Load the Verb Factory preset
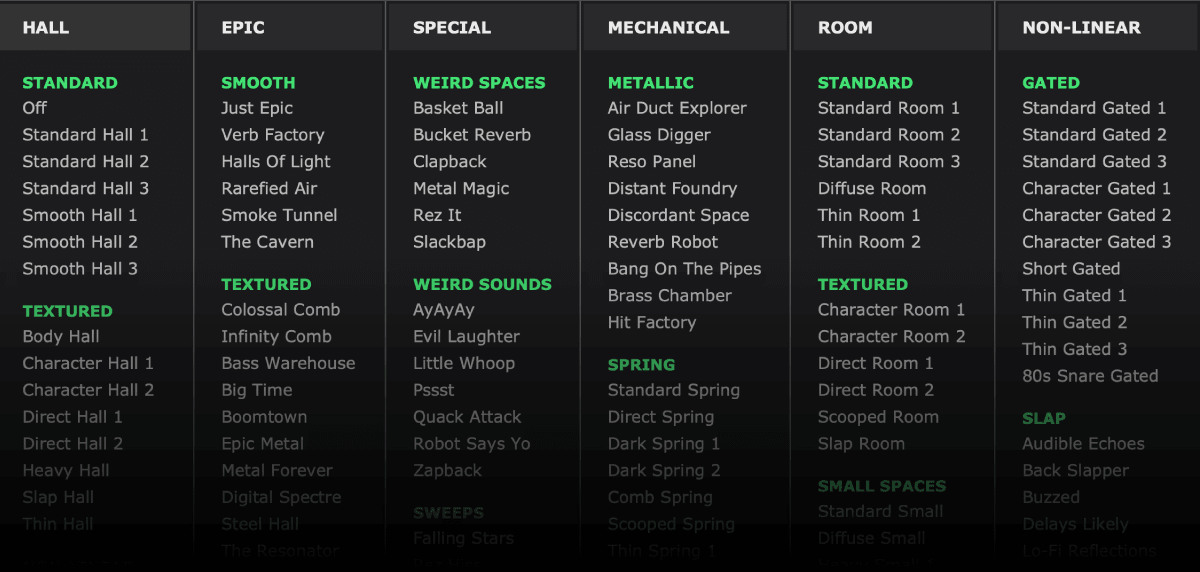1200x572 pixels. pyautogui.click(x=273, y=134)
